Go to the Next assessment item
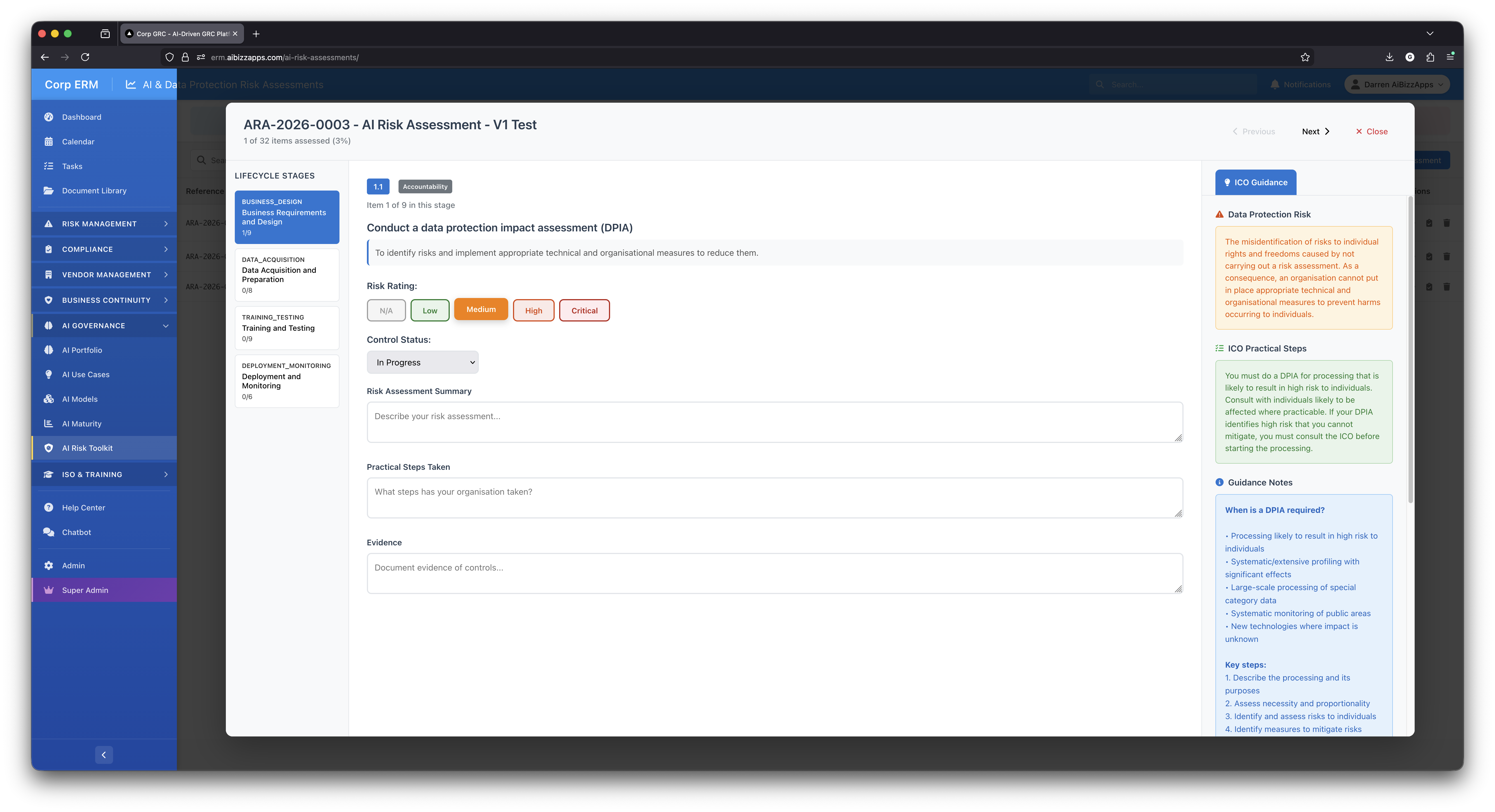Viewport: 1495px width, 812px height. (1315, 132)
